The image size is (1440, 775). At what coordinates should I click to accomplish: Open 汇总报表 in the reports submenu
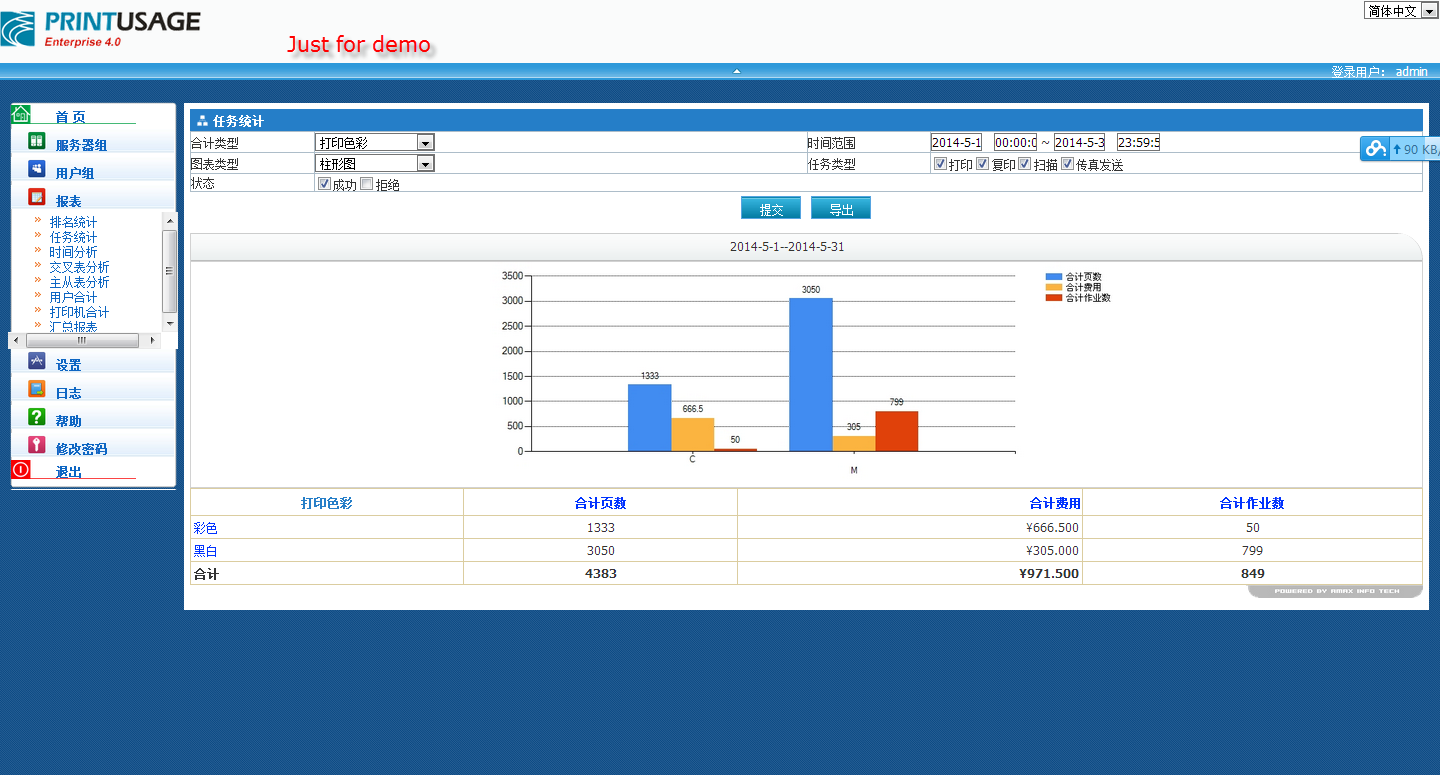coord(74,326)
